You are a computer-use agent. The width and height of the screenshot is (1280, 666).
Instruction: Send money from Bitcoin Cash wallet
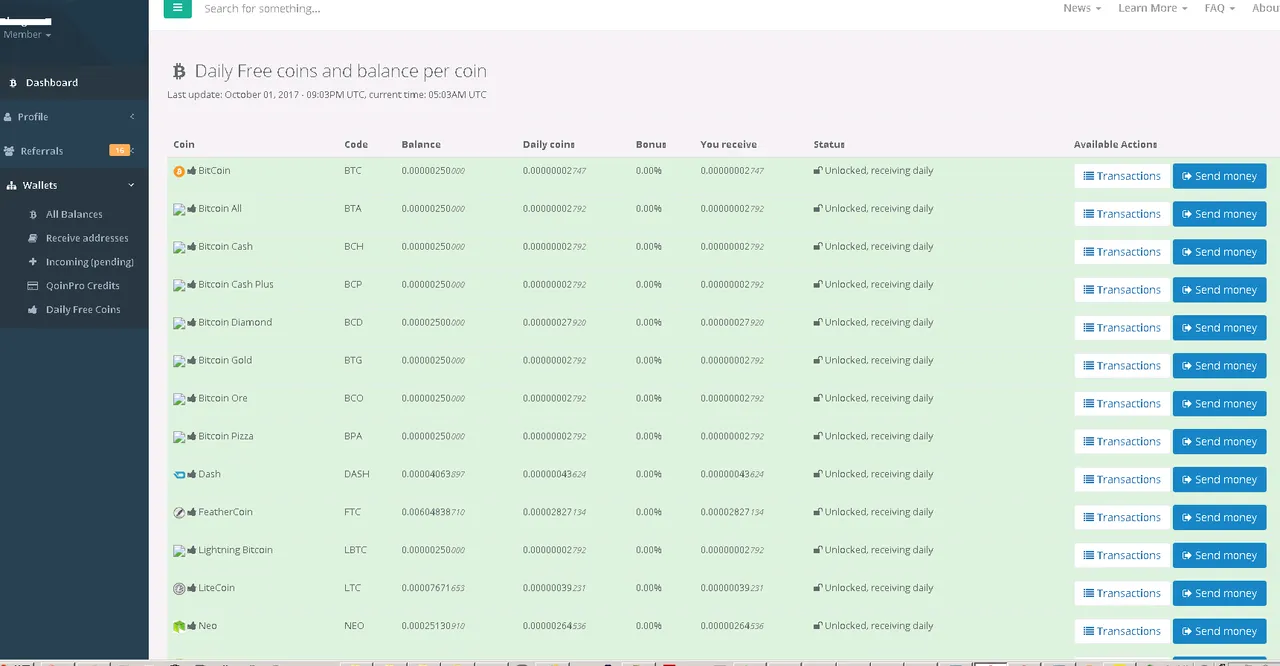pyautogui.click(x=1219, y=252)
